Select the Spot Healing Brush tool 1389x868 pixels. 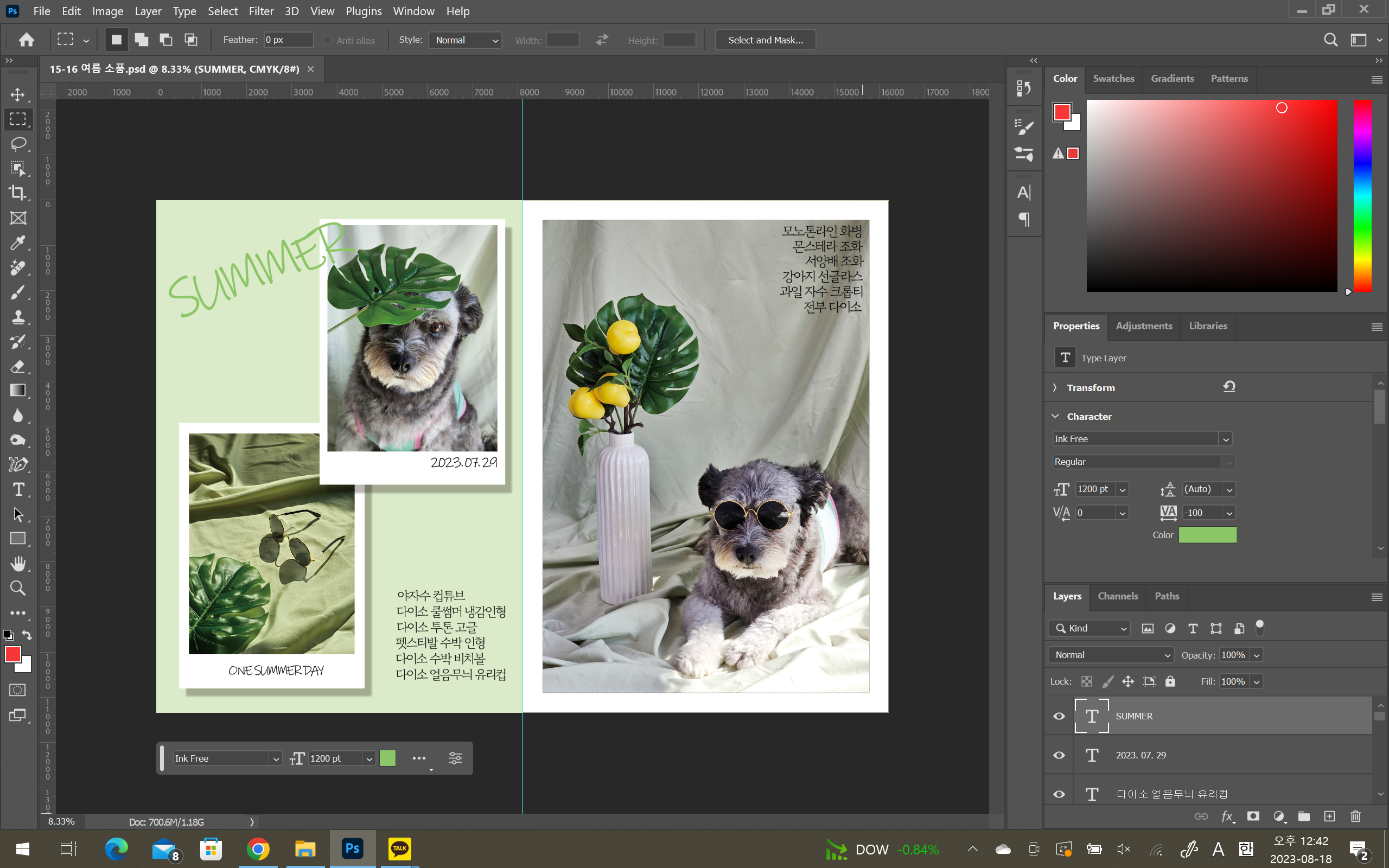click(18, 267)
